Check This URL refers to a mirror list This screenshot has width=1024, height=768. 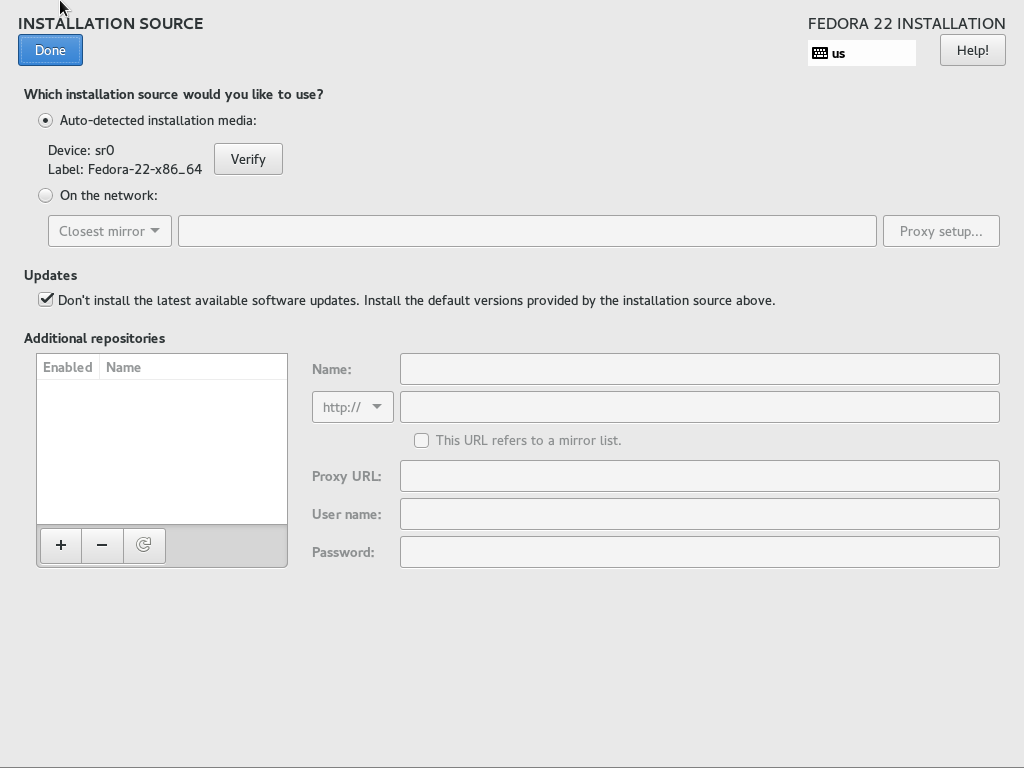click(x=422, y=440)
